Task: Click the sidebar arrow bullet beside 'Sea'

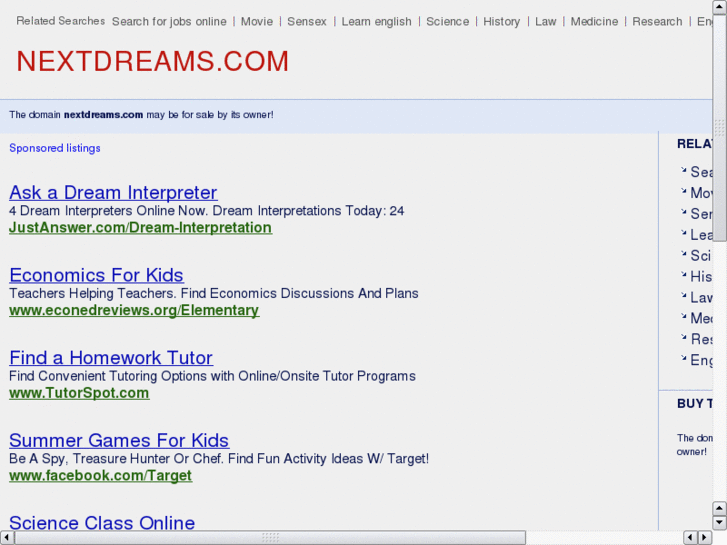Action: [683, 170]
